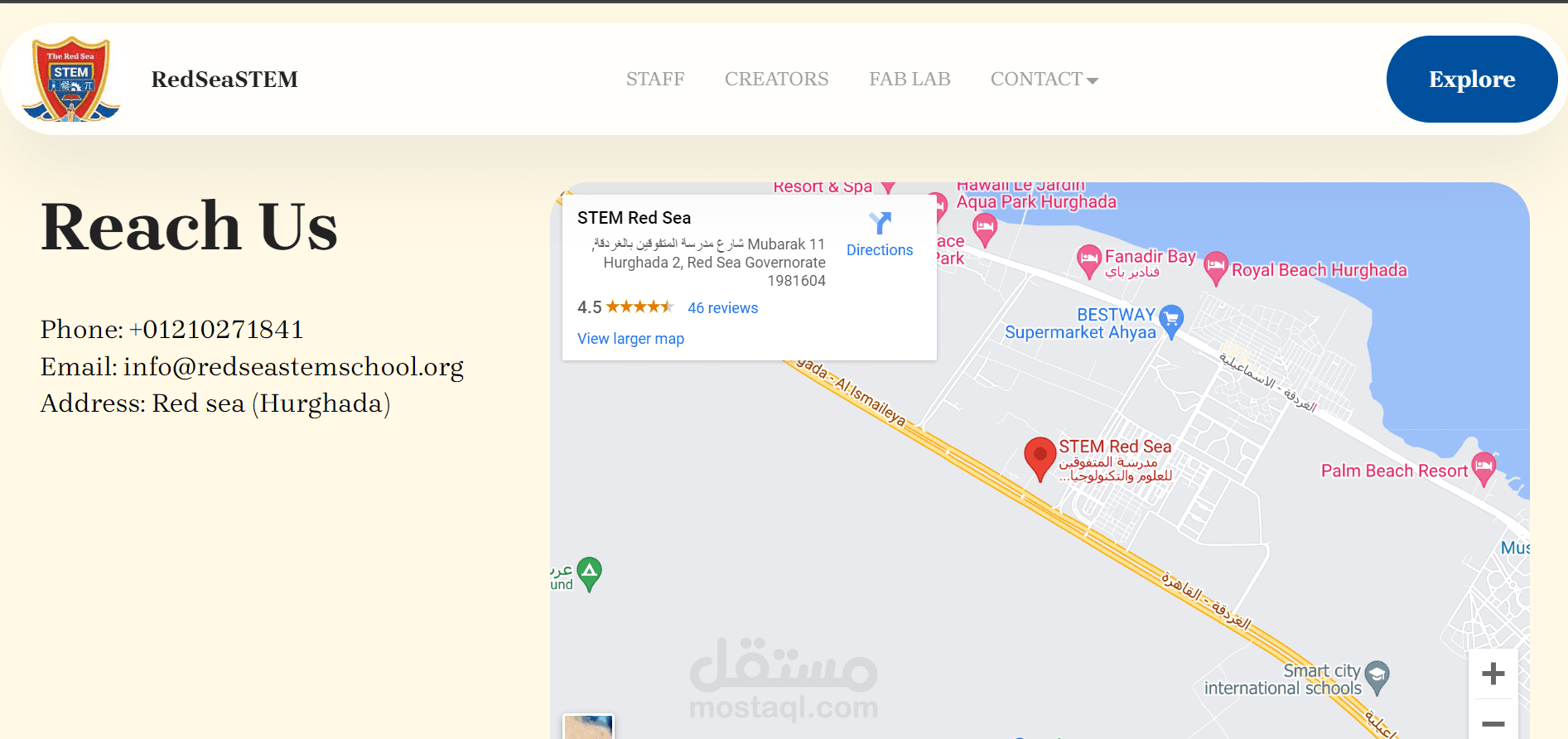Click the Reach Us heading
1568x739 pixels.
(190, 226)
